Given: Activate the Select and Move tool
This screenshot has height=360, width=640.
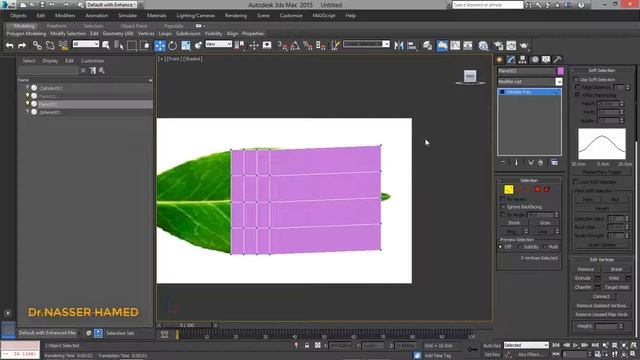Looking at the screenshot, I should pos(160,45).
